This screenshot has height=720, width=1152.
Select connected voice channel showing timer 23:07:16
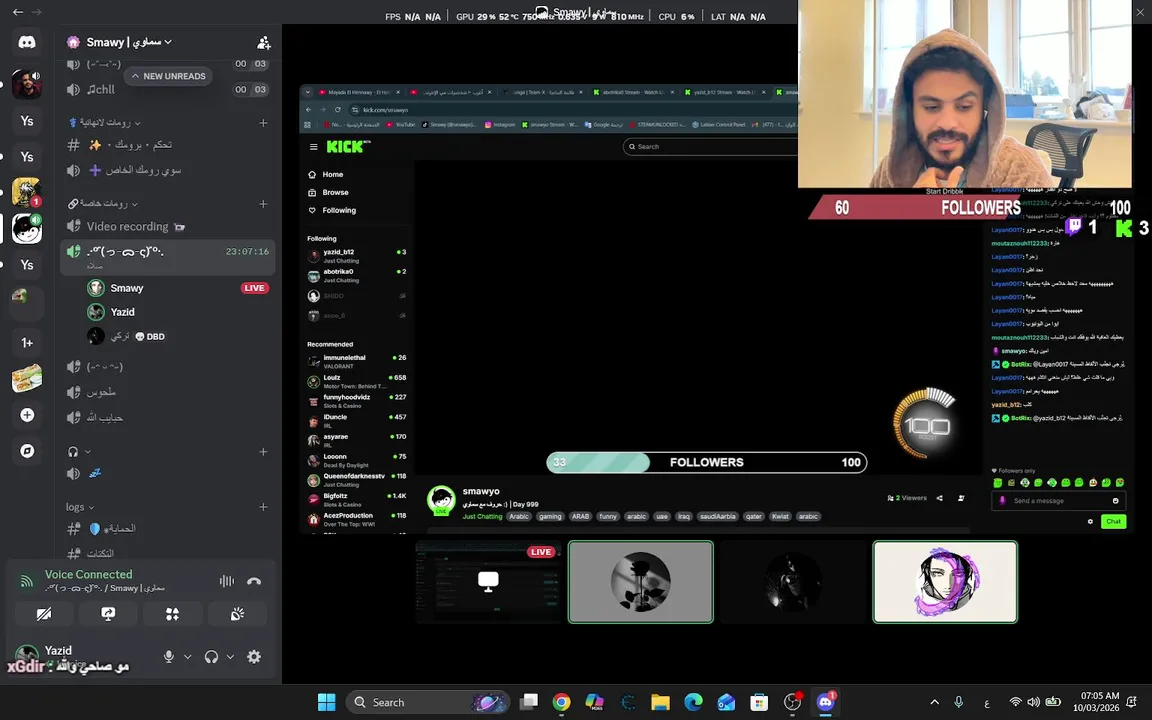167,257
